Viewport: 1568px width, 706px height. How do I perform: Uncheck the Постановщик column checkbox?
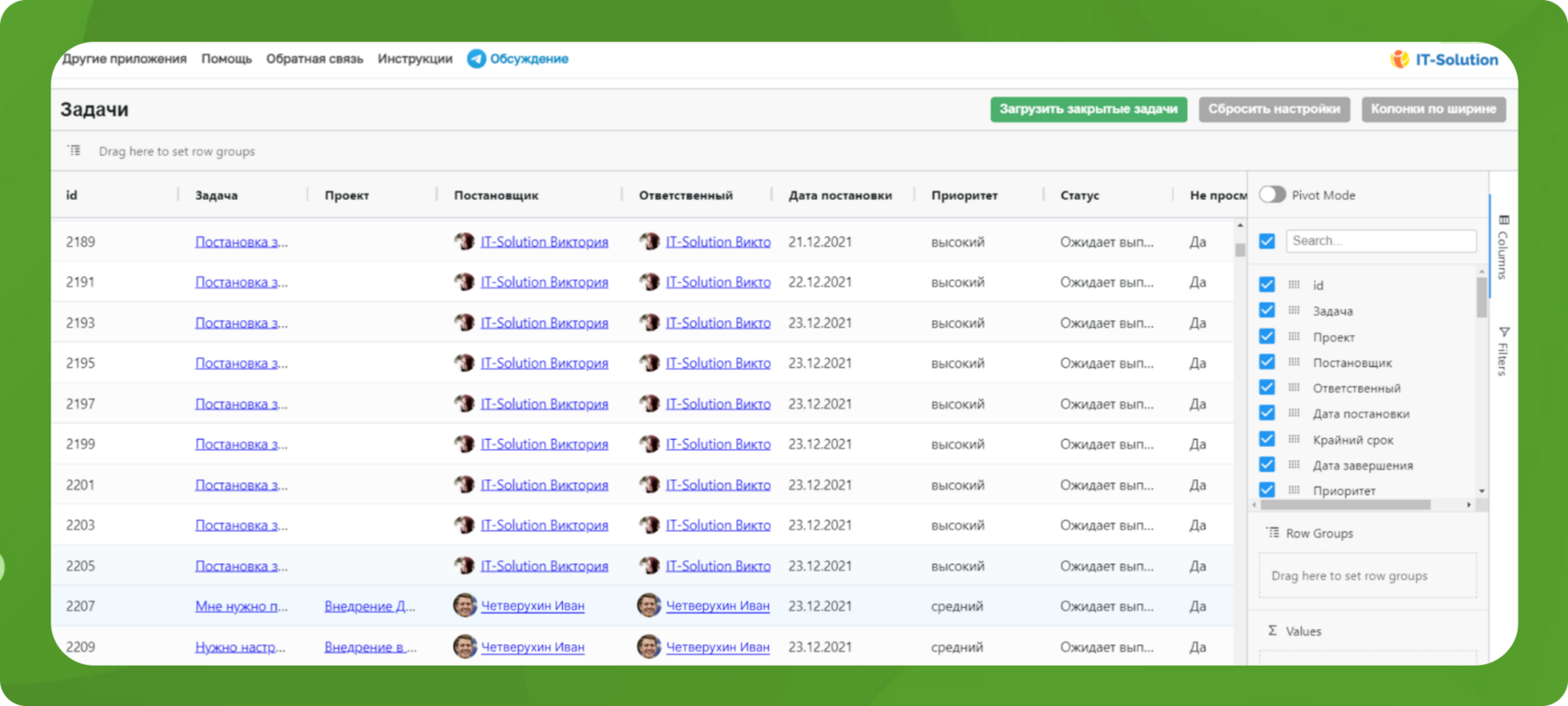tap(1267, 361)
